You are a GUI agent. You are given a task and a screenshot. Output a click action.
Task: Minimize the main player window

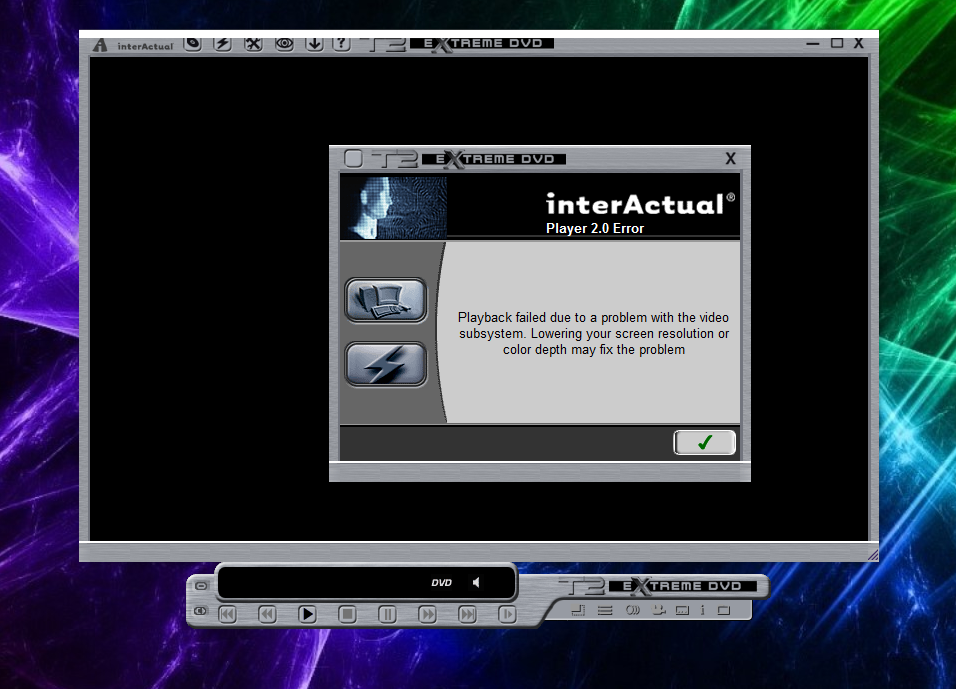(x=813, y=43)
